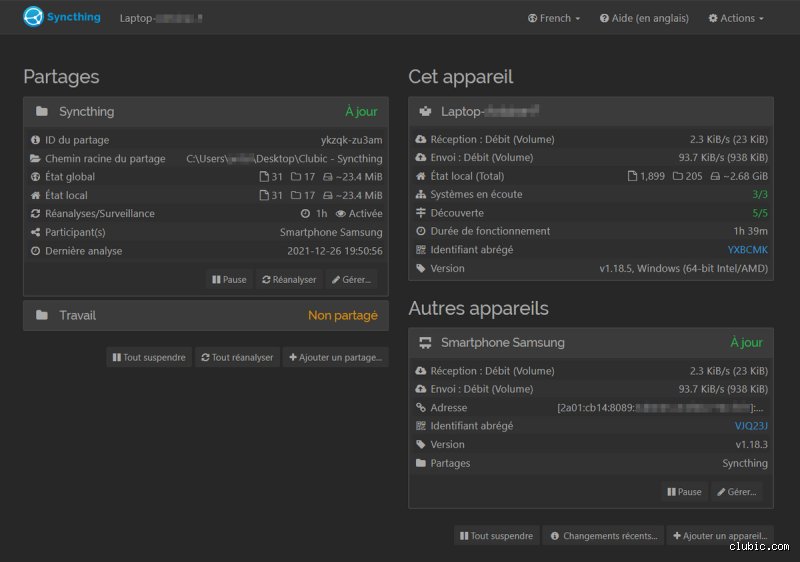Open Gérer... for the Syncthing share

point(351,279)
